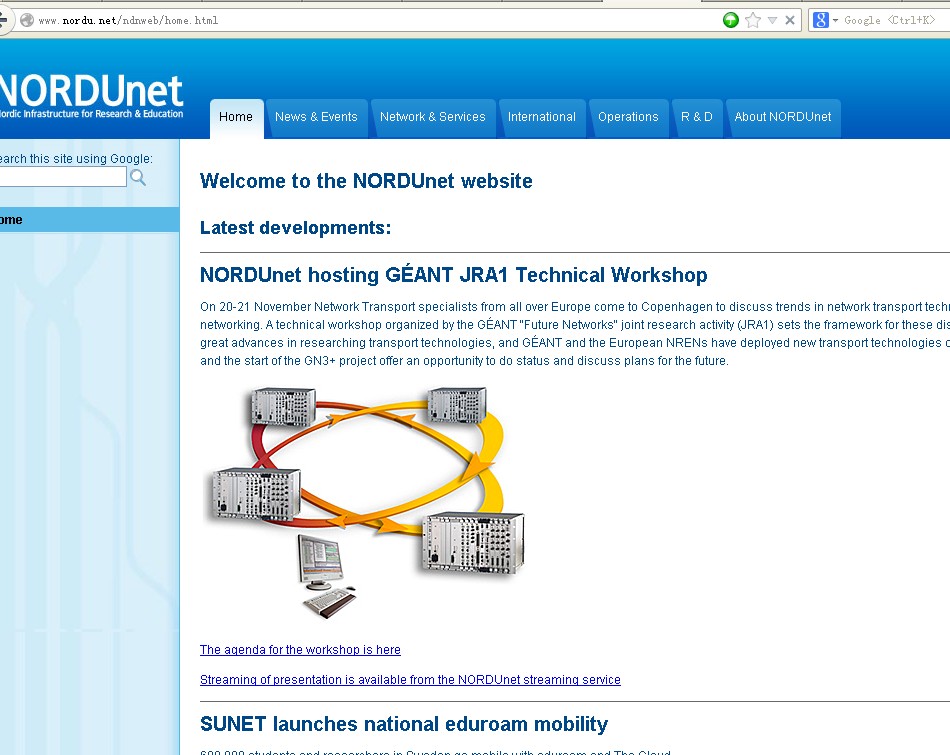Open the Network & Services tab

(433, 118)
